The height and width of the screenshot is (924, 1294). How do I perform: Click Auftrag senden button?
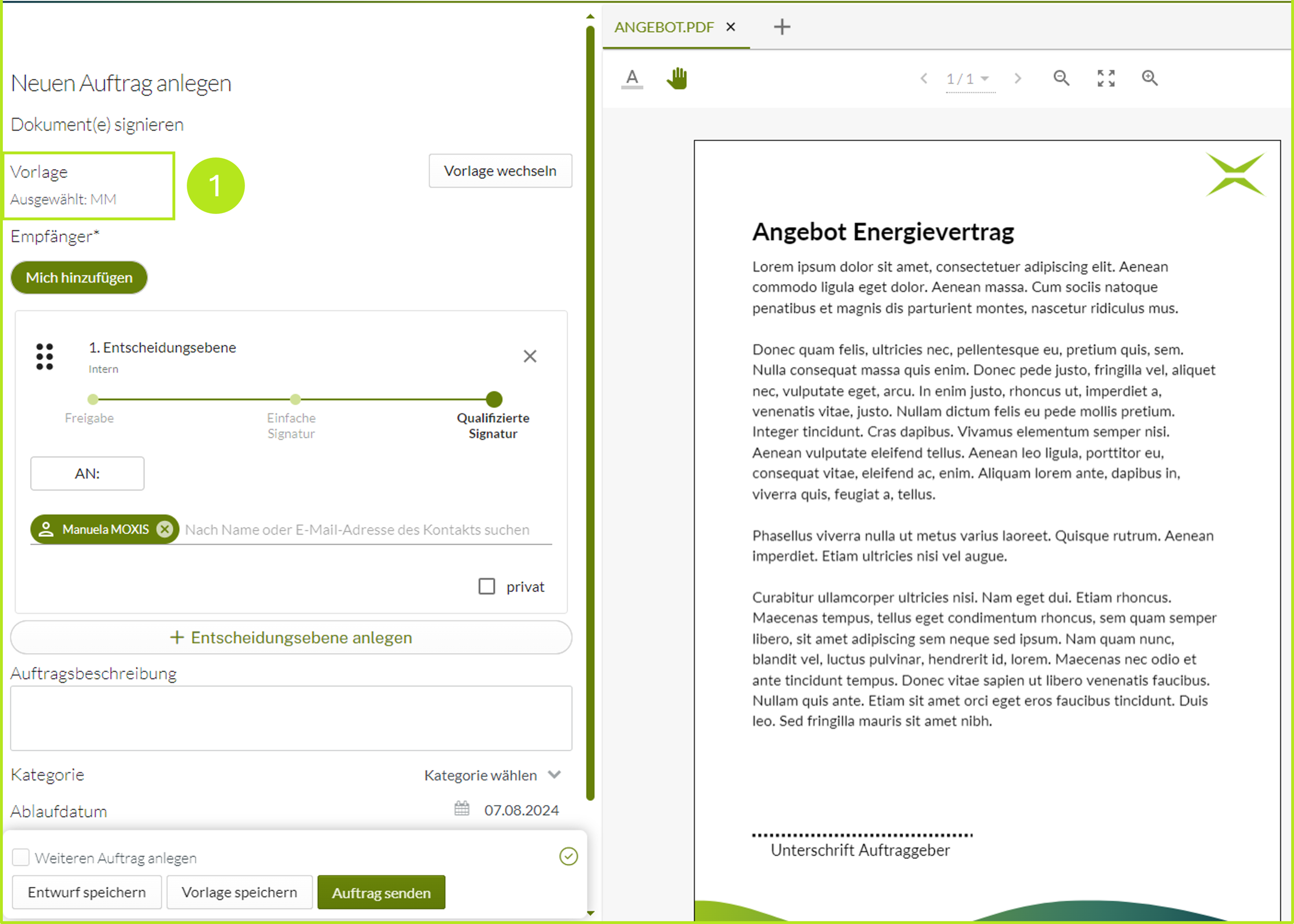(x=381, y=892)
